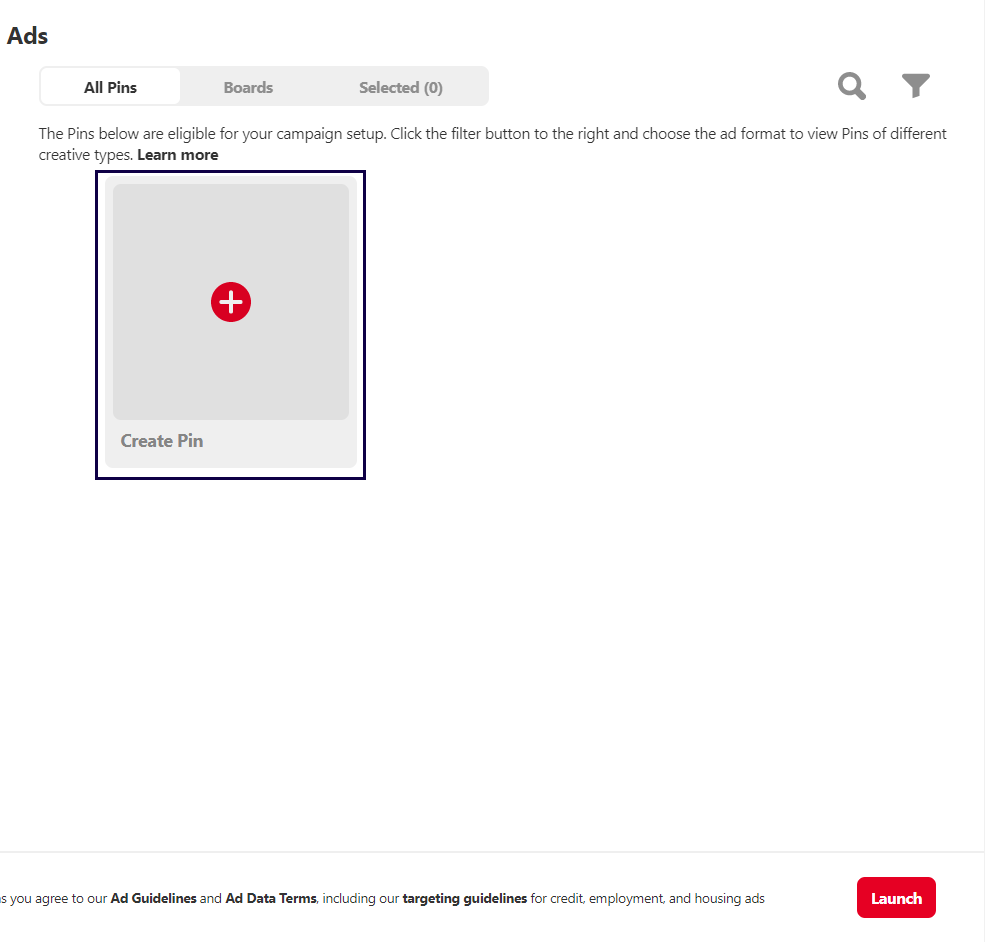Viewport: 985px width, 942px height.
Task: Open the Selected (0) tab
Action: click(x=400, y=87)
